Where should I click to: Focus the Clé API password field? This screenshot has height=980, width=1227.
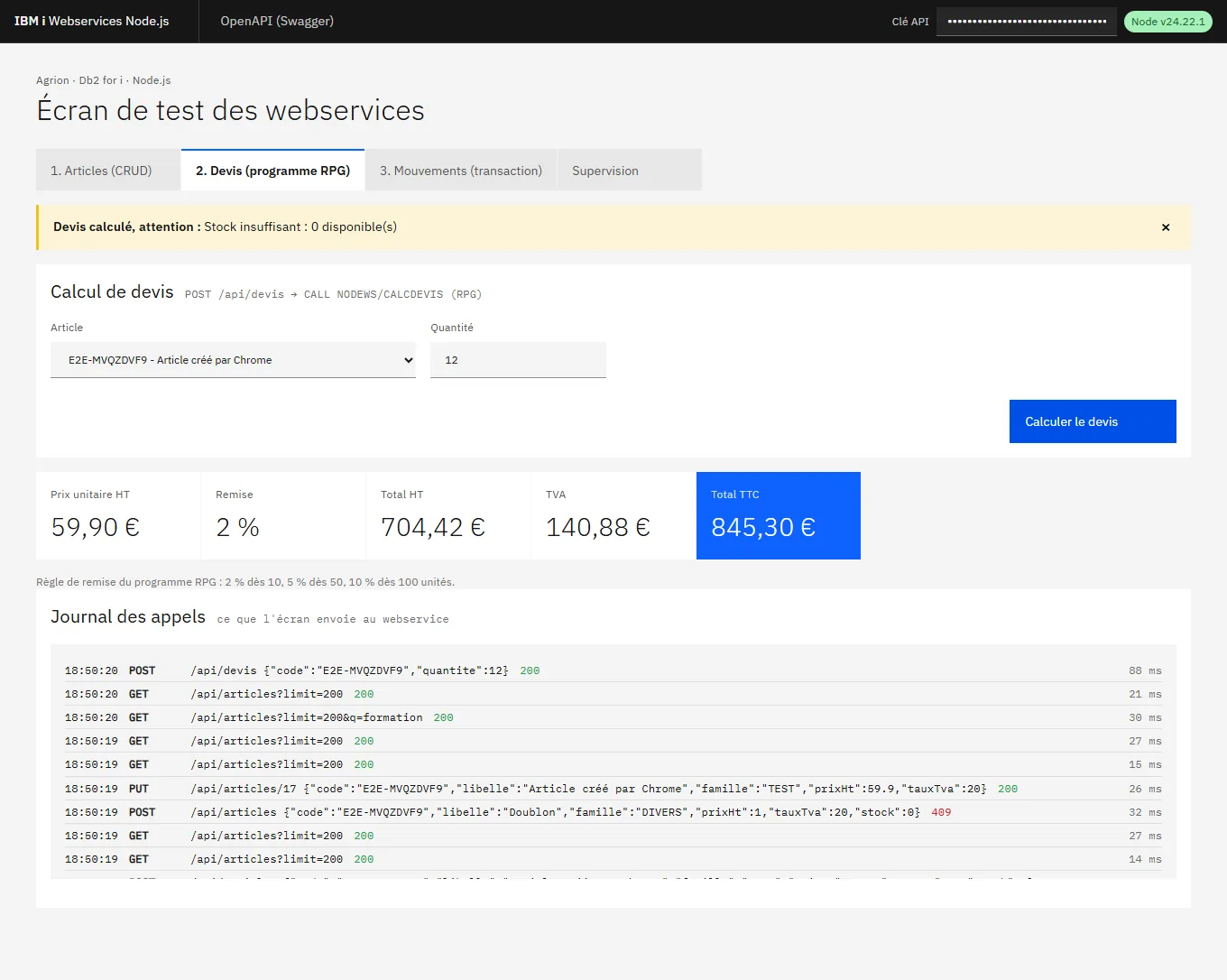(1027, 22)
